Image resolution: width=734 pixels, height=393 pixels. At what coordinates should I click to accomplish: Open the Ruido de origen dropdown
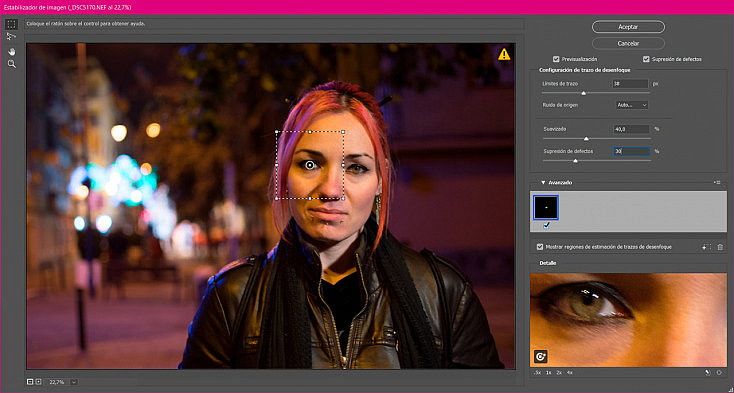632,105
